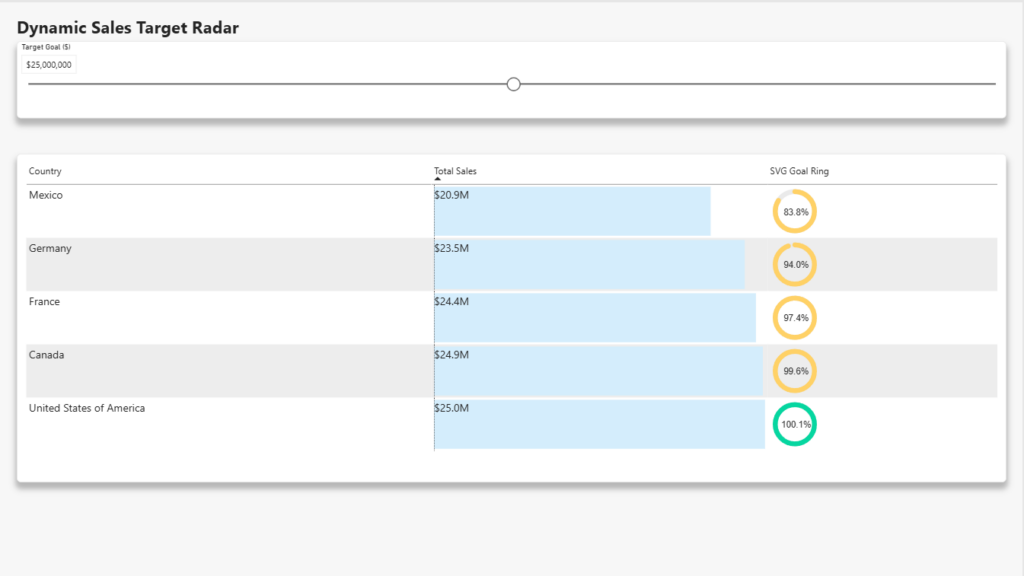Click the $25,000,000 target goal input box

tap(49, 65)
